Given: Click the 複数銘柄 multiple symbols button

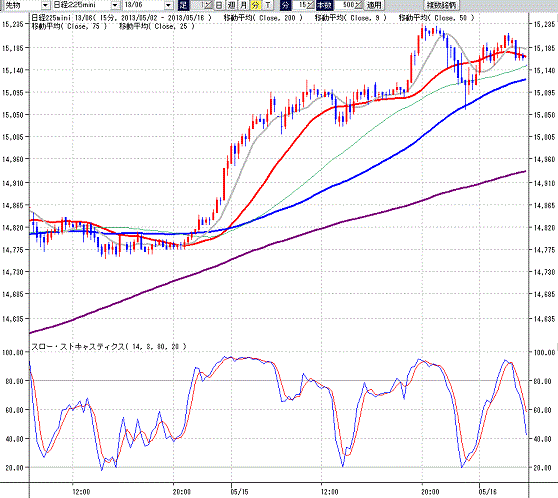Looking at the screenshot, I should click(x=441, y=5).
